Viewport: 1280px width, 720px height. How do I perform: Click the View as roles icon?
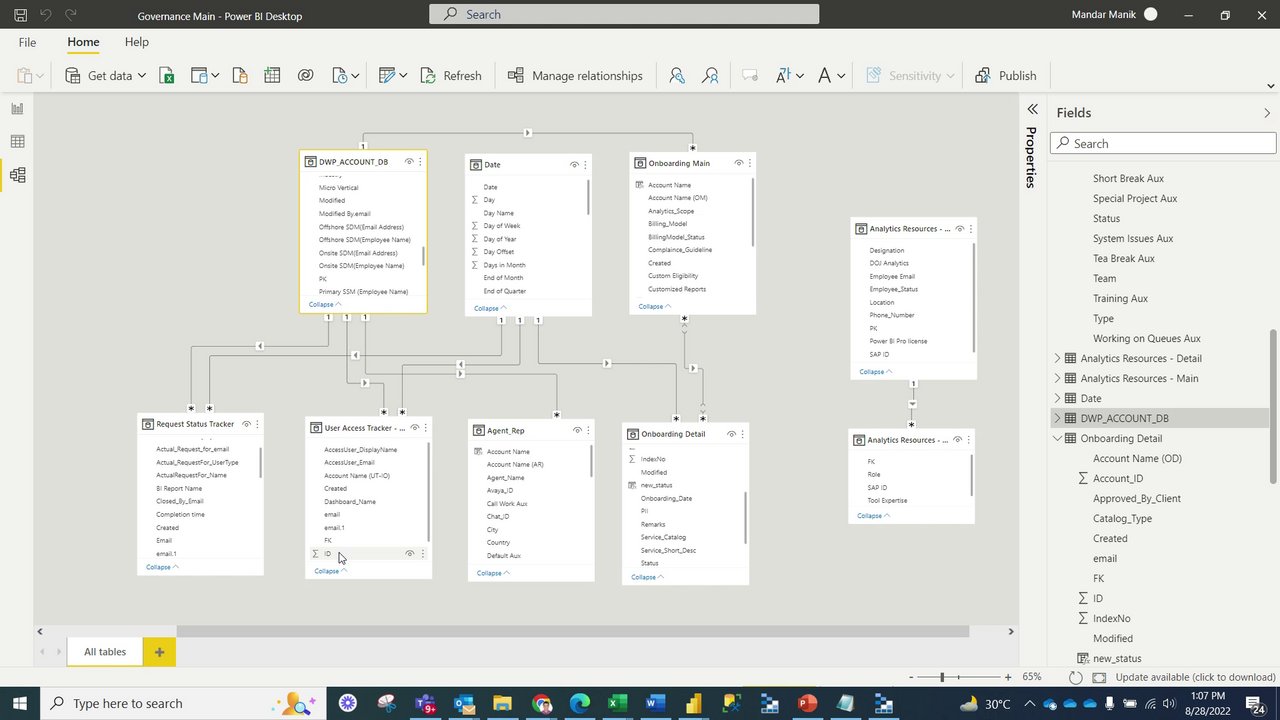[710, 76]
